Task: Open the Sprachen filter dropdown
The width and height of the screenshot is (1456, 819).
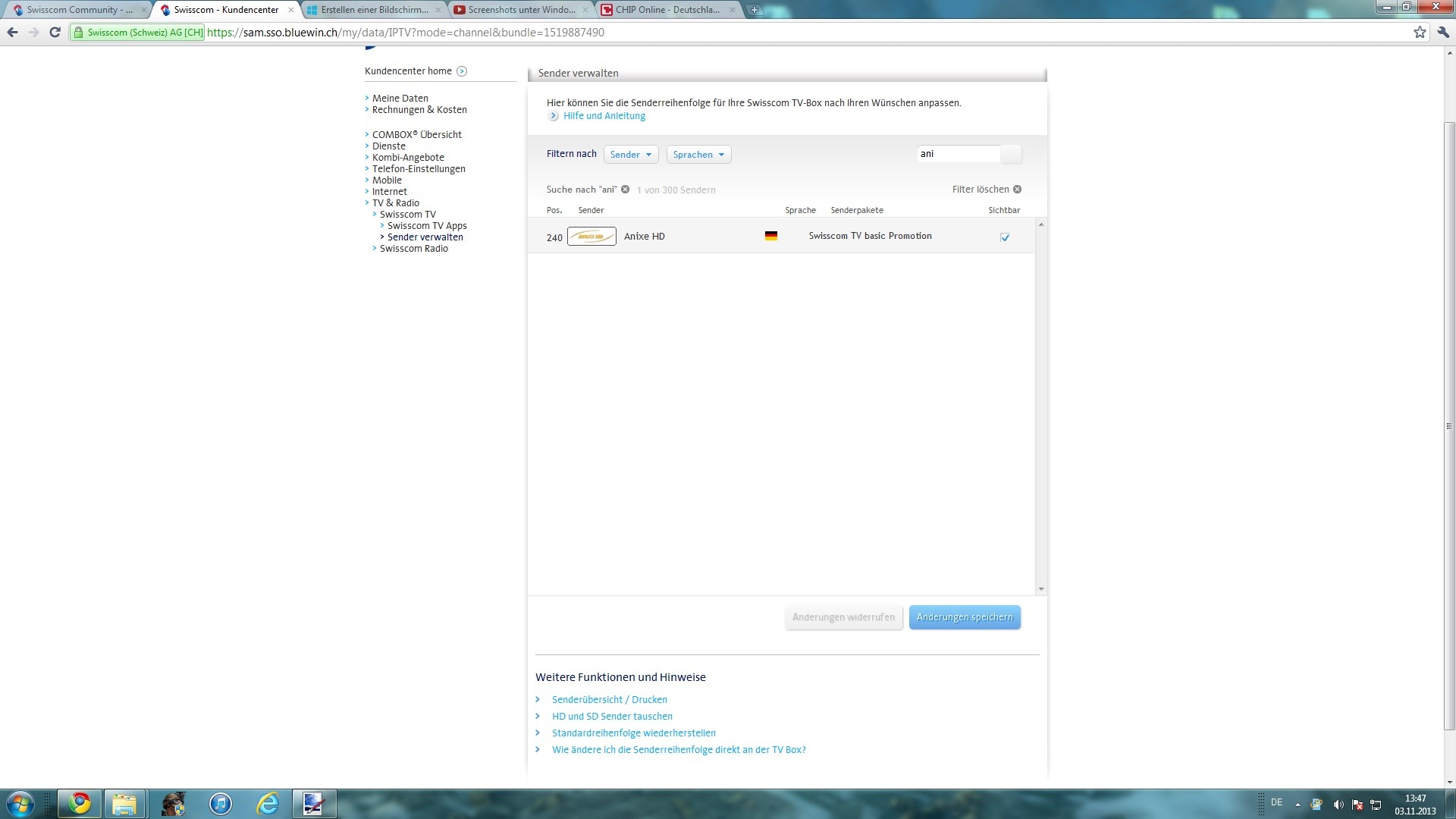Action: coord(698,155)
